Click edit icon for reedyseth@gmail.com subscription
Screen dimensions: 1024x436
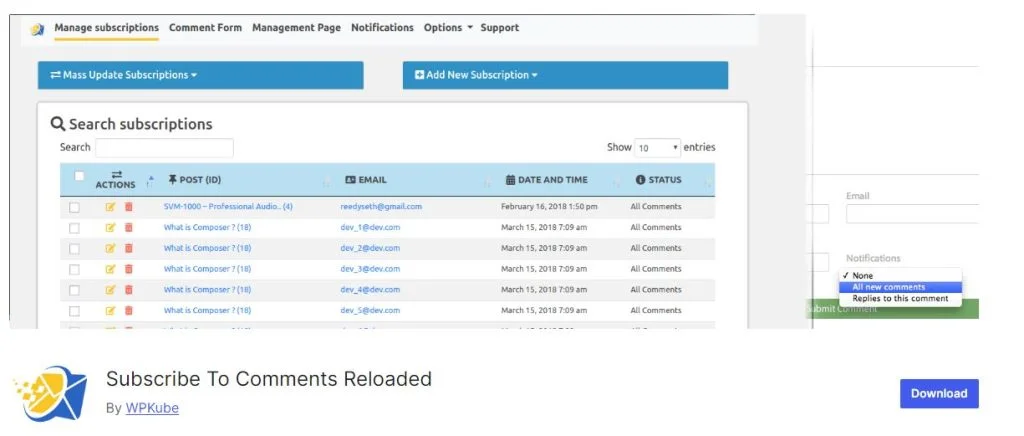[x=111, y=207]
